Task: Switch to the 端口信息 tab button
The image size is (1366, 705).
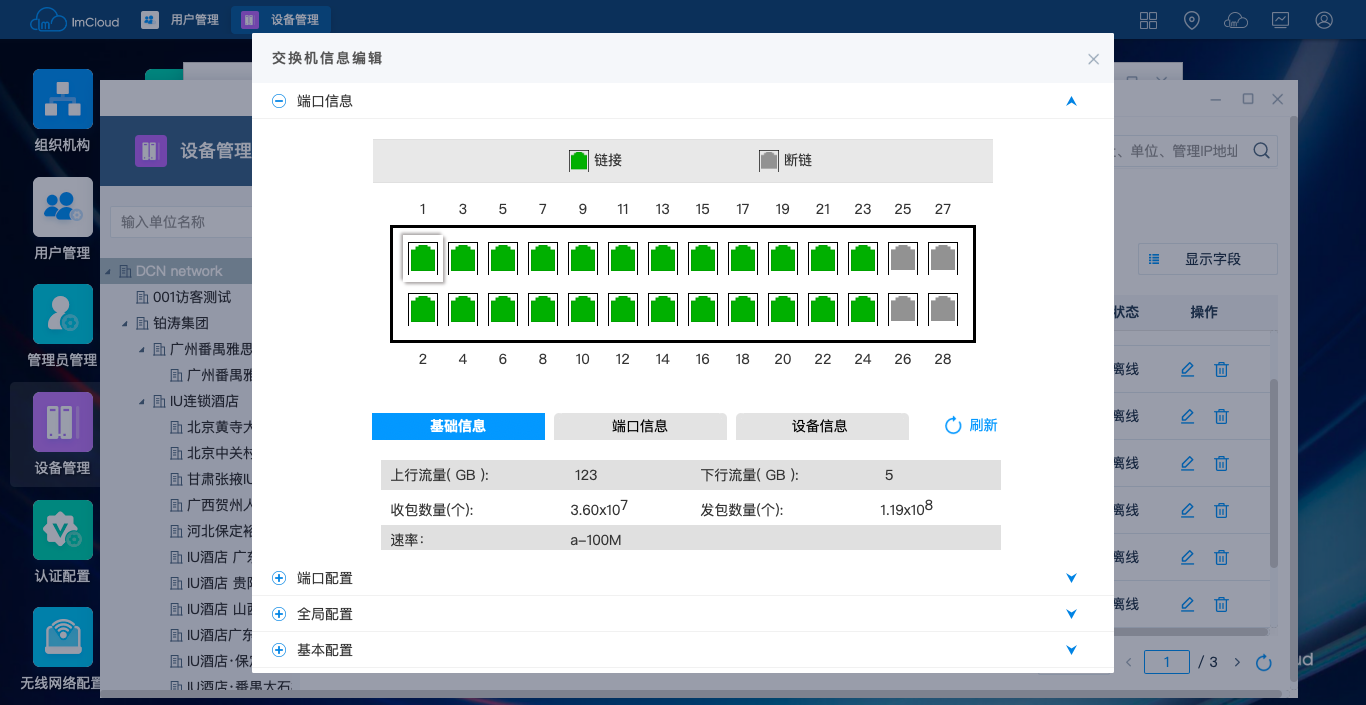Action: point(640,426)
